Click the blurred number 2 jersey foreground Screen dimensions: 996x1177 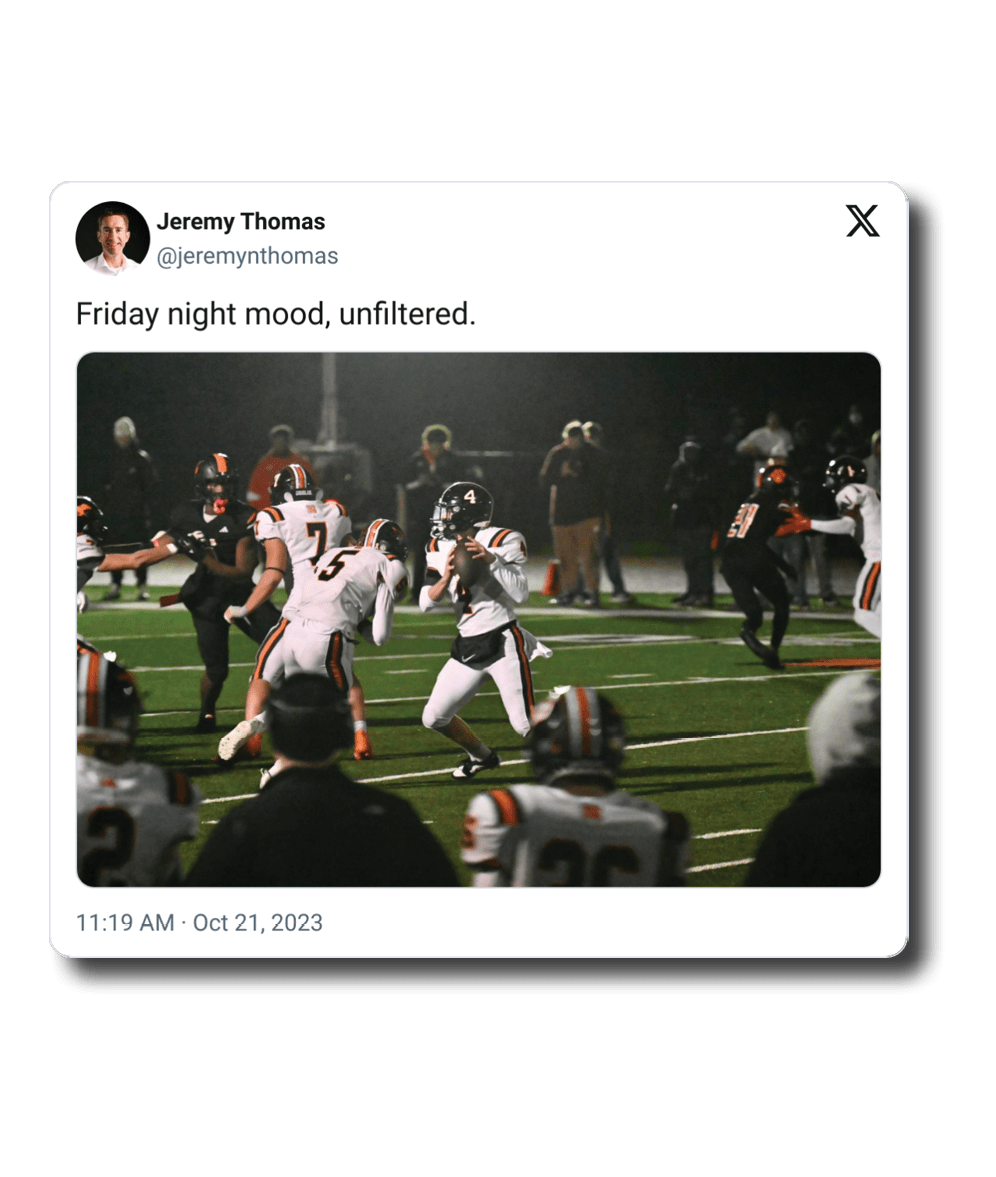pos(131,822)
